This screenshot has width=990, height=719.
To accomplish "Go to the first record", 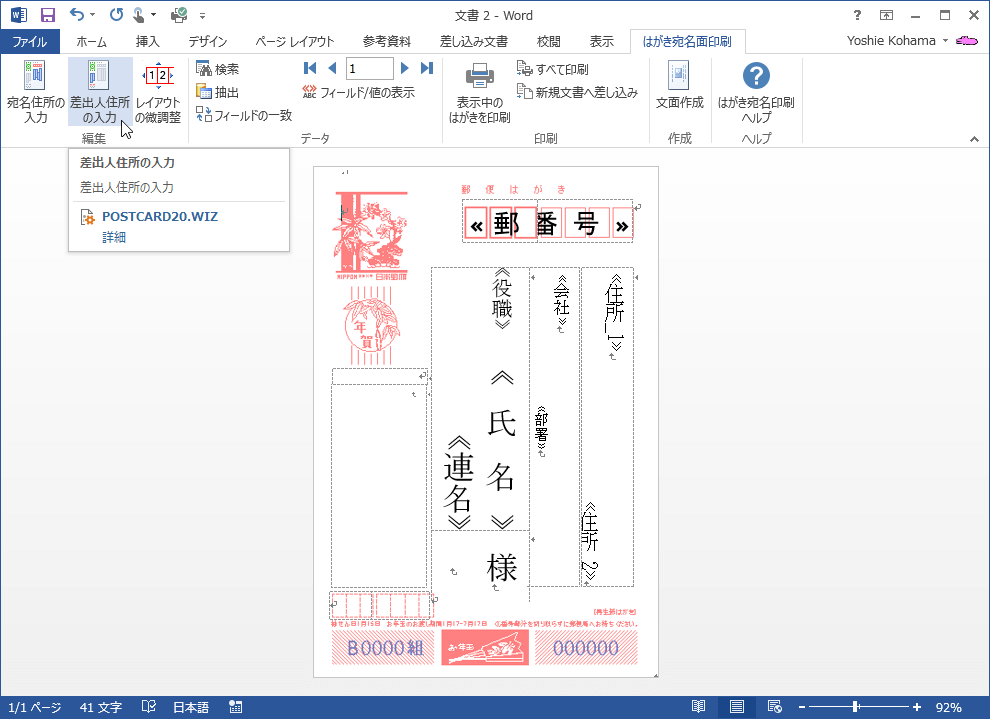I will (x=309, y=68).
